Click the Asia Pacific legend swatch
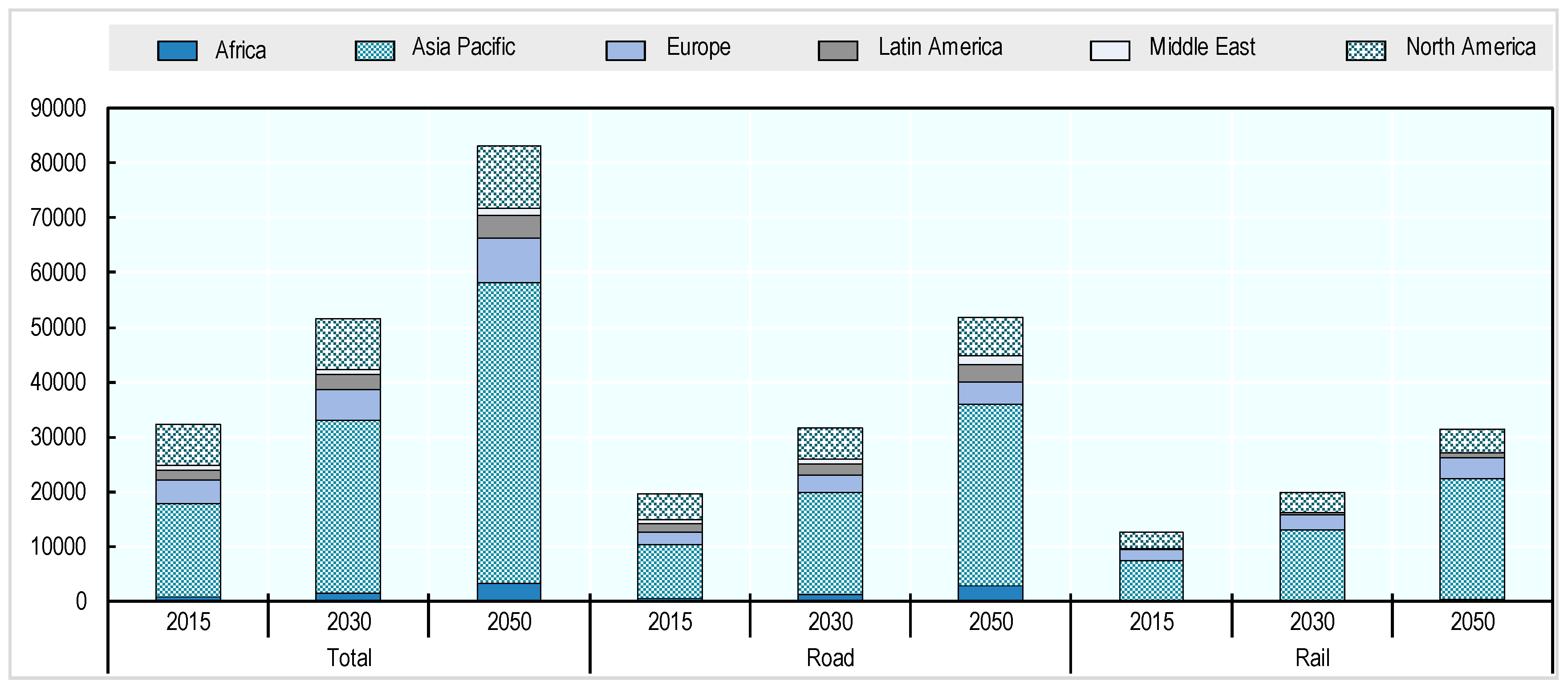The height and width of the screenshot is (691, 1568). [x=375, y=51]
